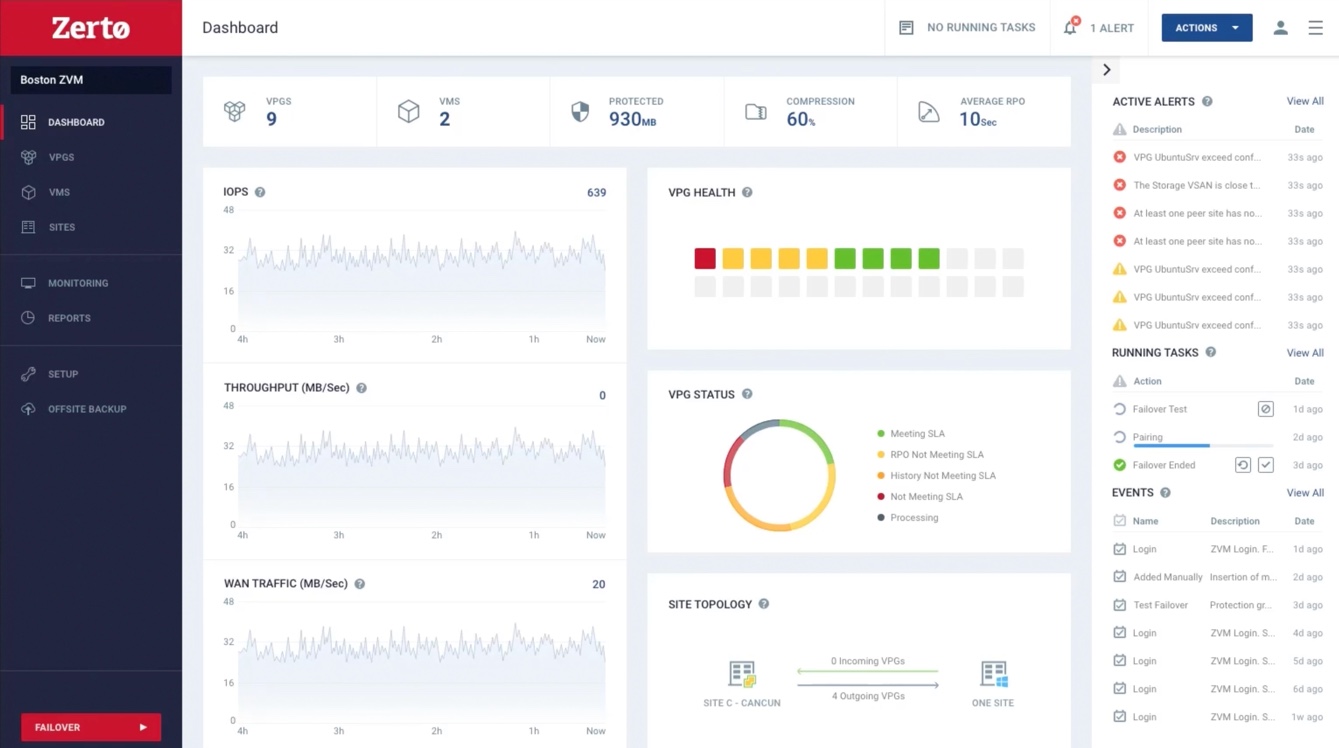Select Monitoring in the sidebar

pos(28,283)
